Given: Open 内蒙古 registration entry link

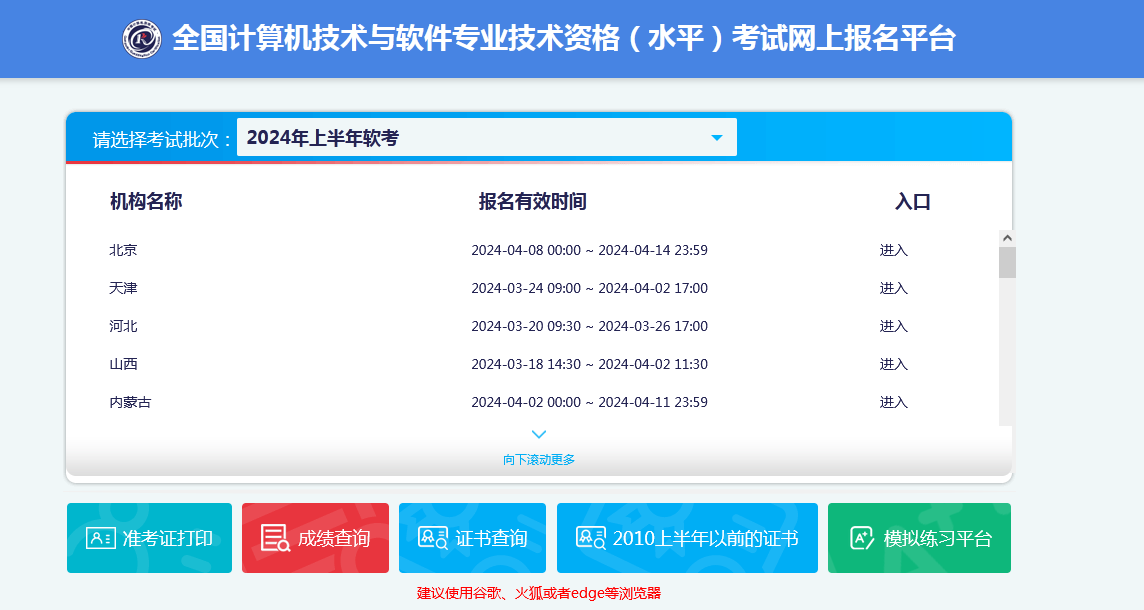Looking at the screenshot, I should click(893, 402).
